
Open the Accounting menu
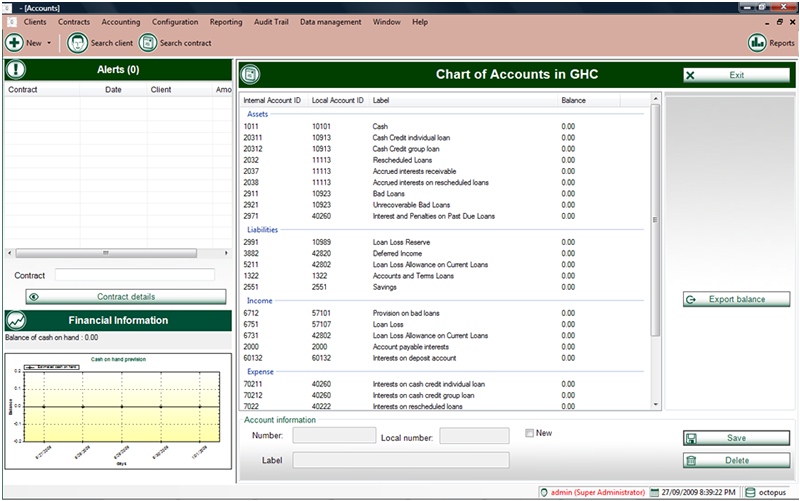[121, 21]
